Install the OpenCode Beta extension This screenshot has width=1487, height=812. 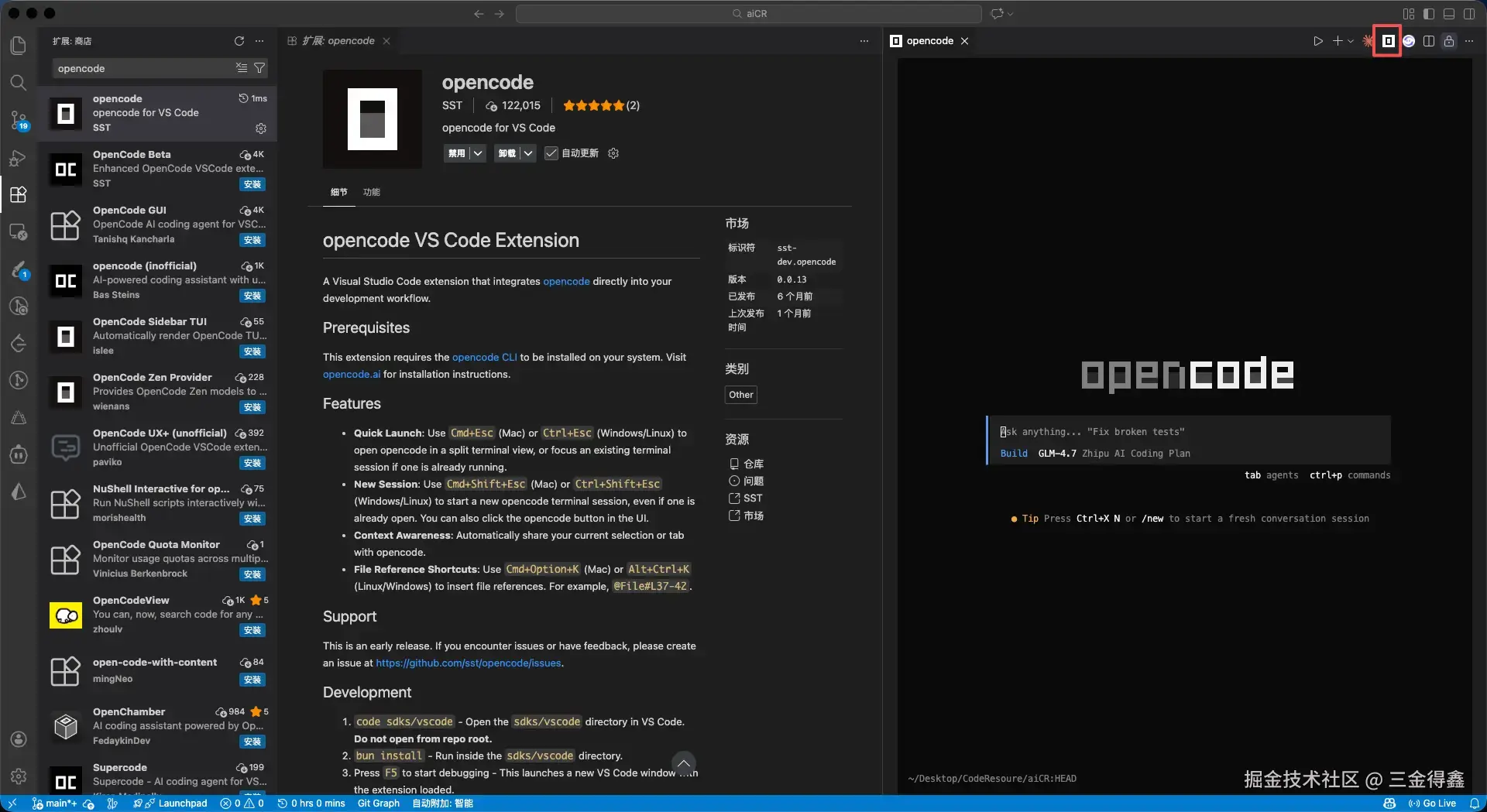click(252, 184)
